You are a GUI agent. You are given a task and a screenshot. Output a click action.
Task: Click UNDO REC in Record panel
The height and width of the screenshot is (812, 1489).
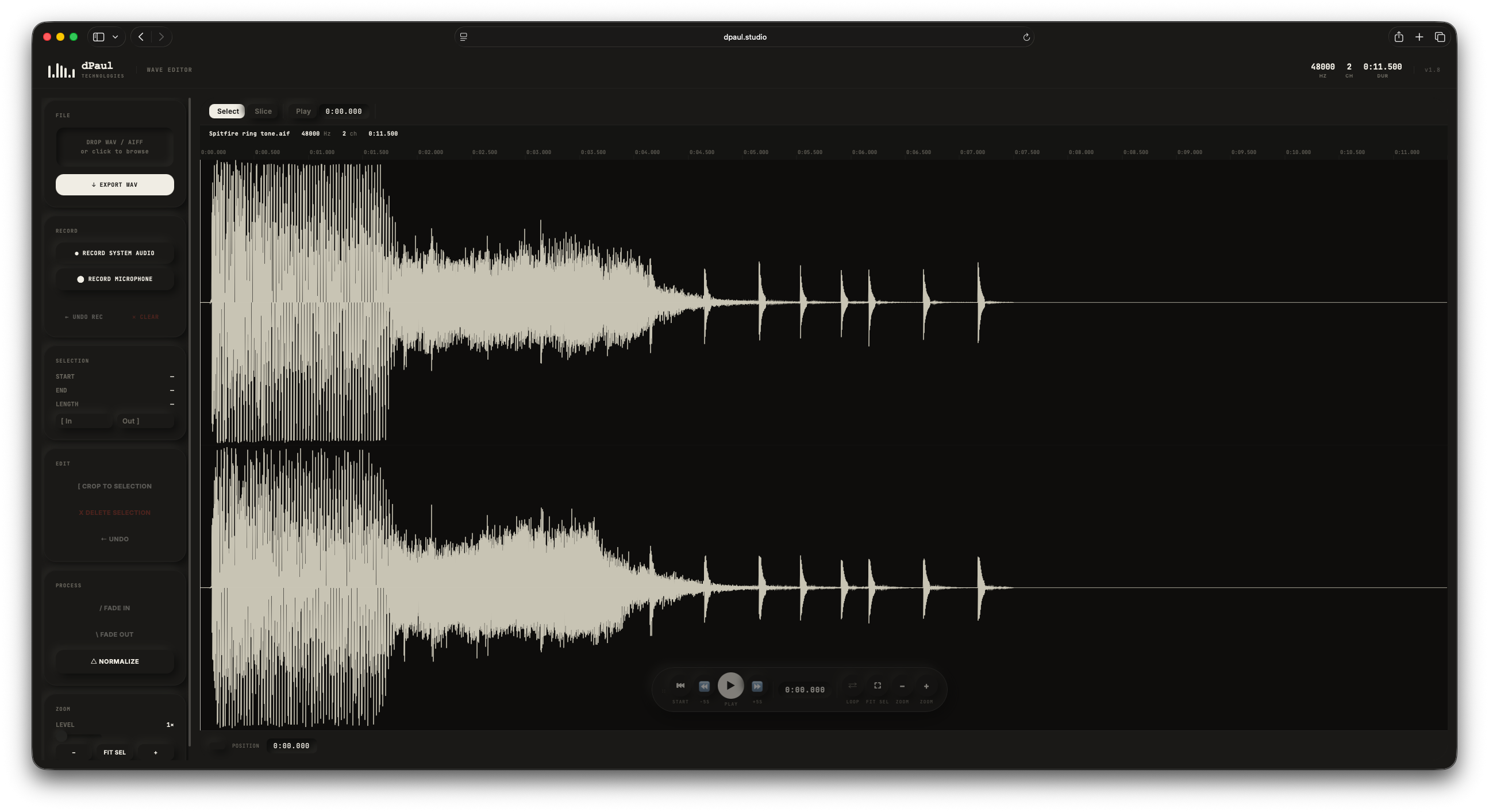pos(84,317)
